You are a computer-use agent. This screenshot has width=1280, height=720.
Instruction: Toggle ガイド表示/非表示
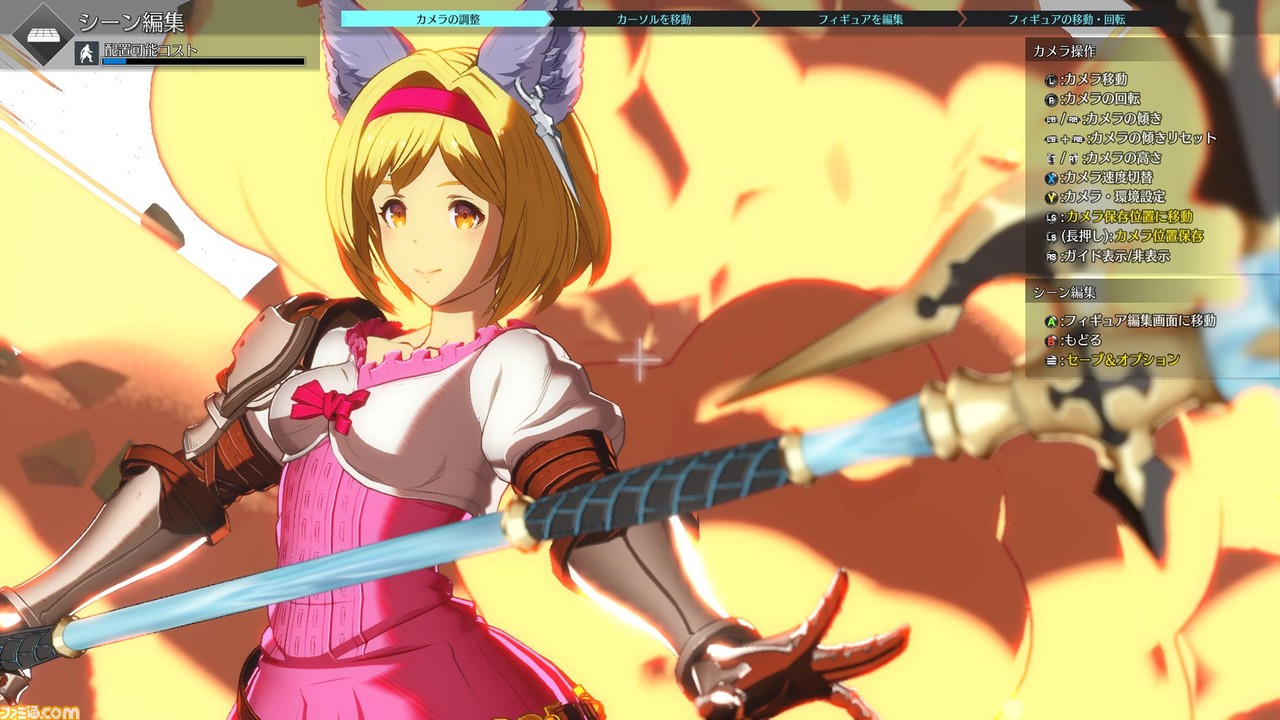(1117, 256)
